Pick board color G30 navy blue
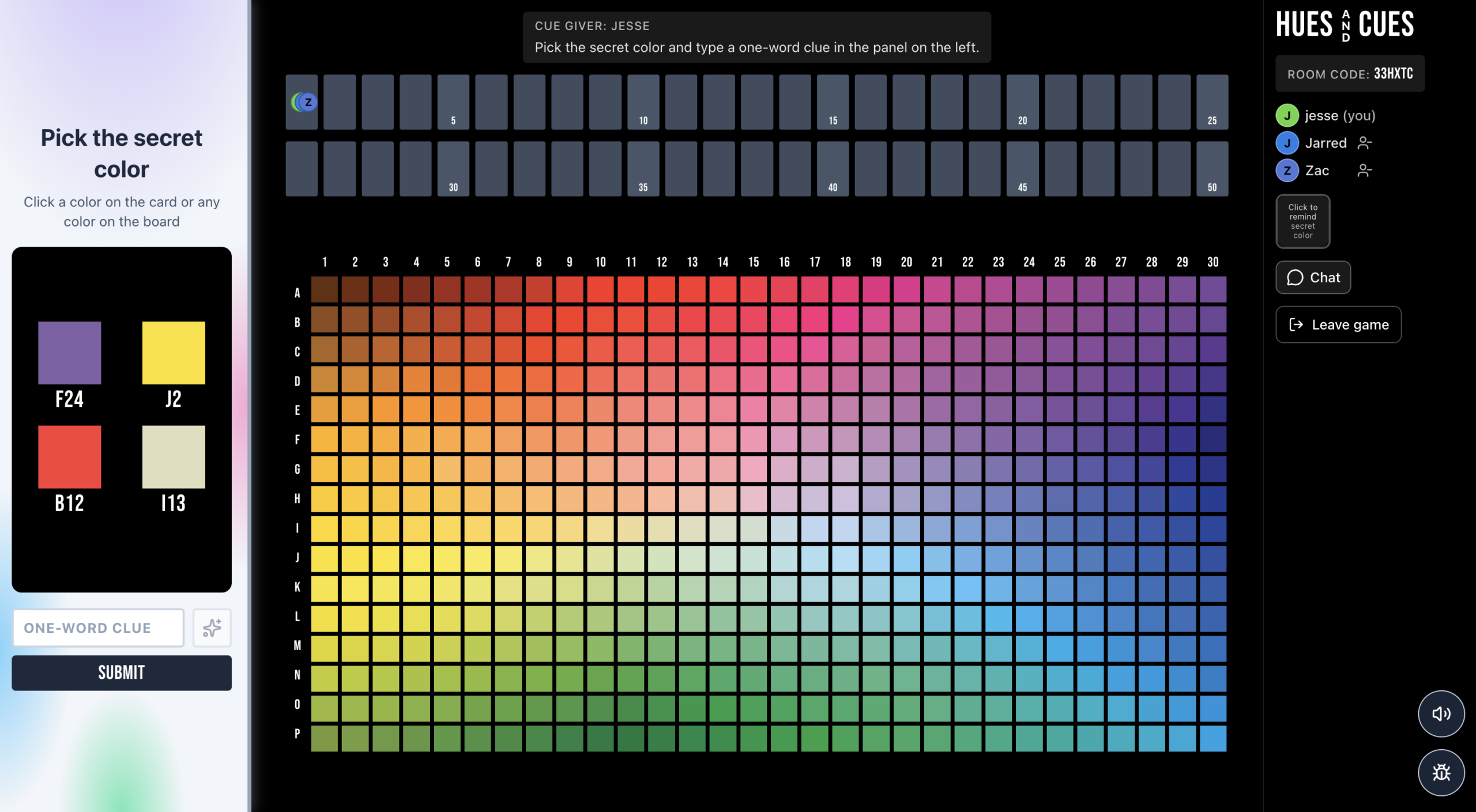The height and width of the screenshot is (812, 1476). pyautogui.click(x=1213, y=469)
